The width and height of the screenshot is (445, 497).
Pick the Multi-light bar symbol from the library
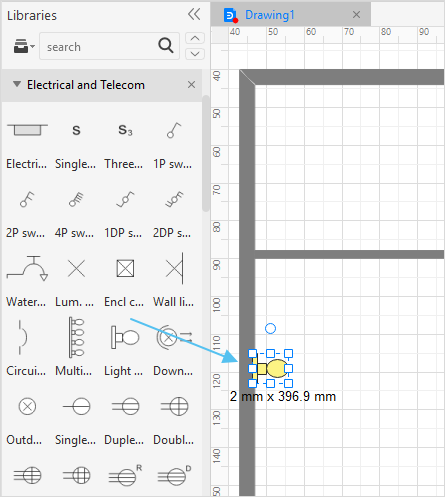[76, 337]
